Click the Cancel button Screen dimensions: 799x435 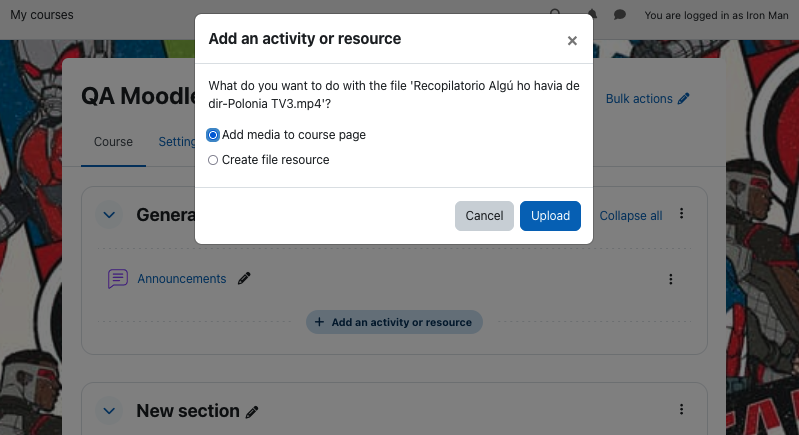[x=484, y=216]
